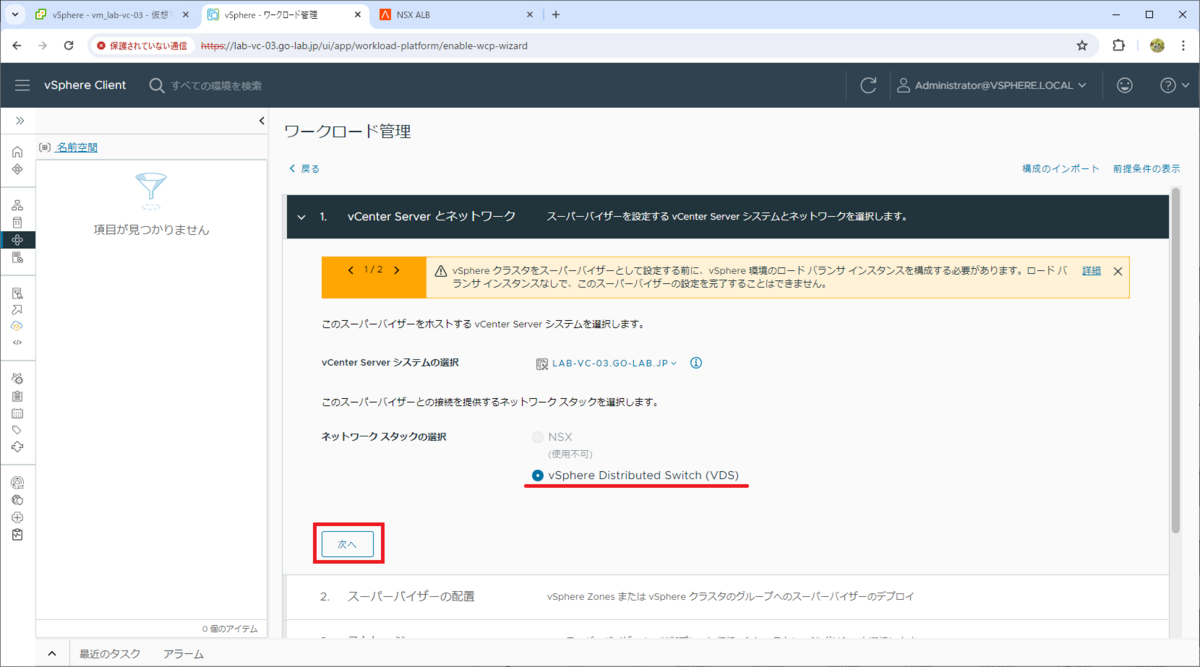Go to Home in the sidebar

tap(17, 152)
